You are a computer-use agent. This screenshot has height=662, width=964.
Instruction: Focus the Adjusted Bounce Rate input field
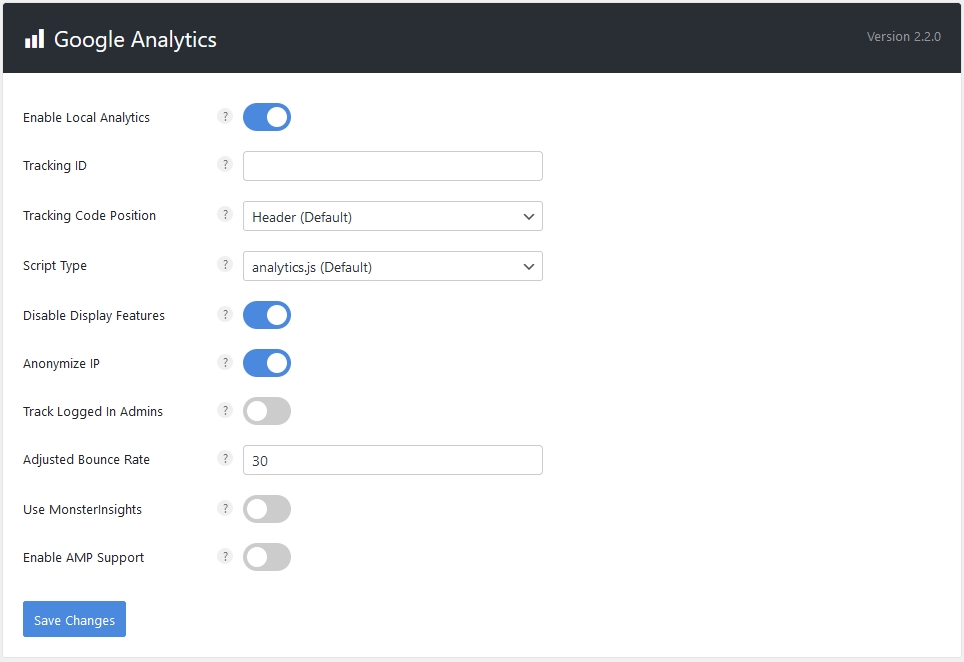tap(392, 460)
